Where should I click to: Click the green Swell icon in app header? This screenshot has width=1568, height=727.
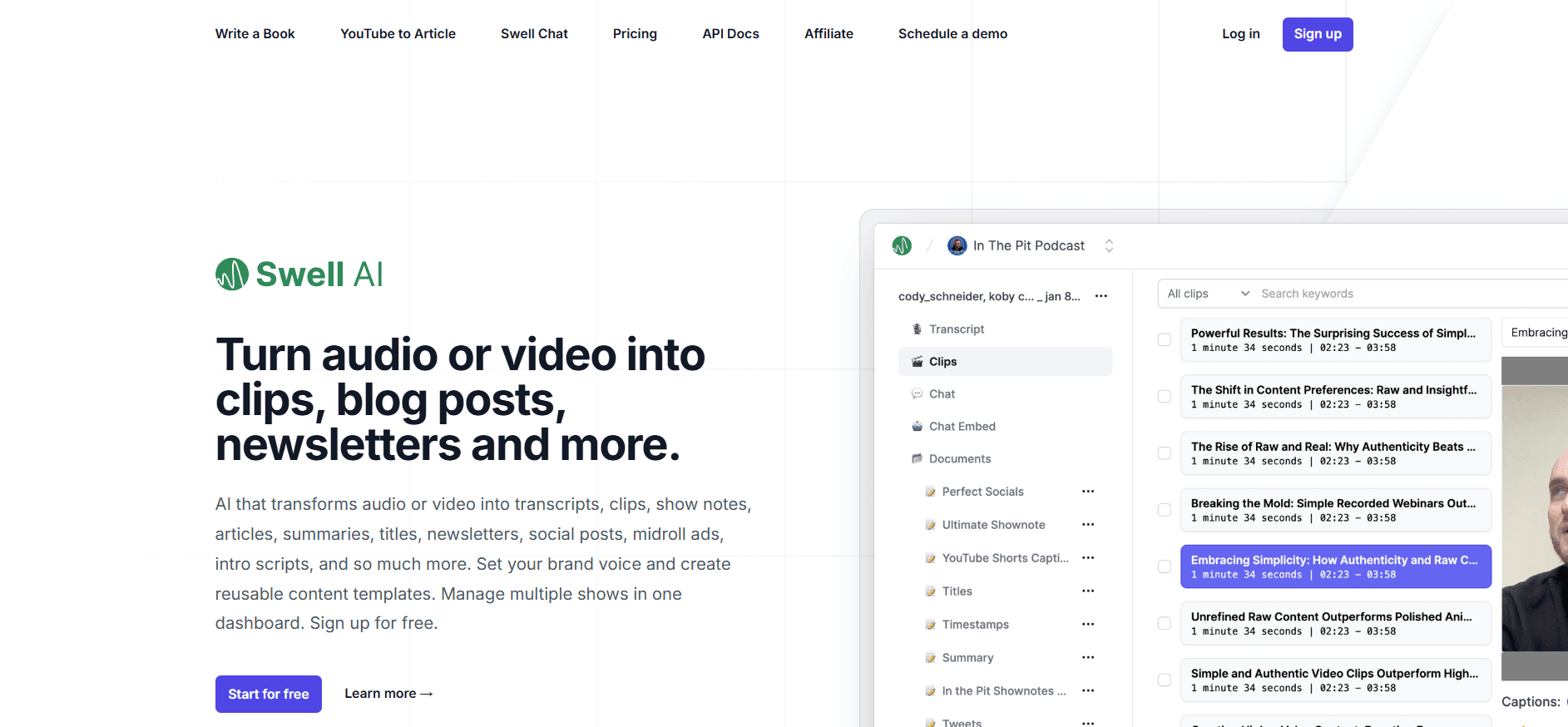tap(902, 245)
